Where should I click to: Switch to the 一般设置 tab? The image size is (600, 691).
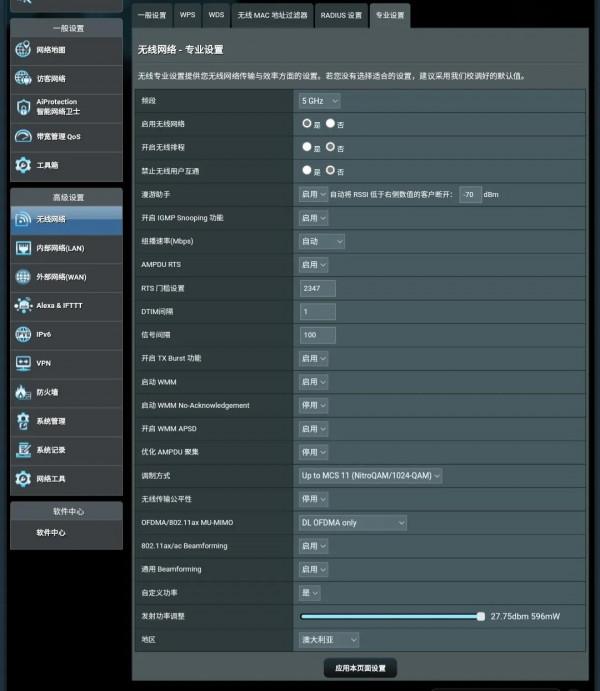tap(152, 15)
